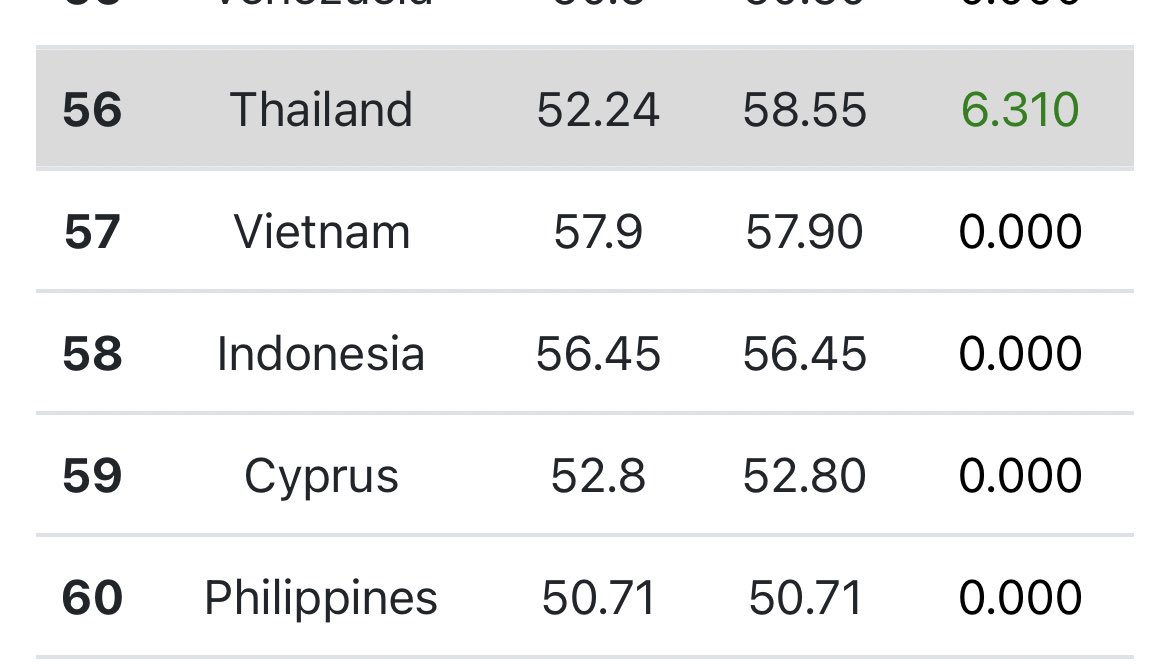Click Vietnam's 0.000 change value
Image resolution: width=1169 pixels, height=664 pixels.
click(x=1020, y=232)
